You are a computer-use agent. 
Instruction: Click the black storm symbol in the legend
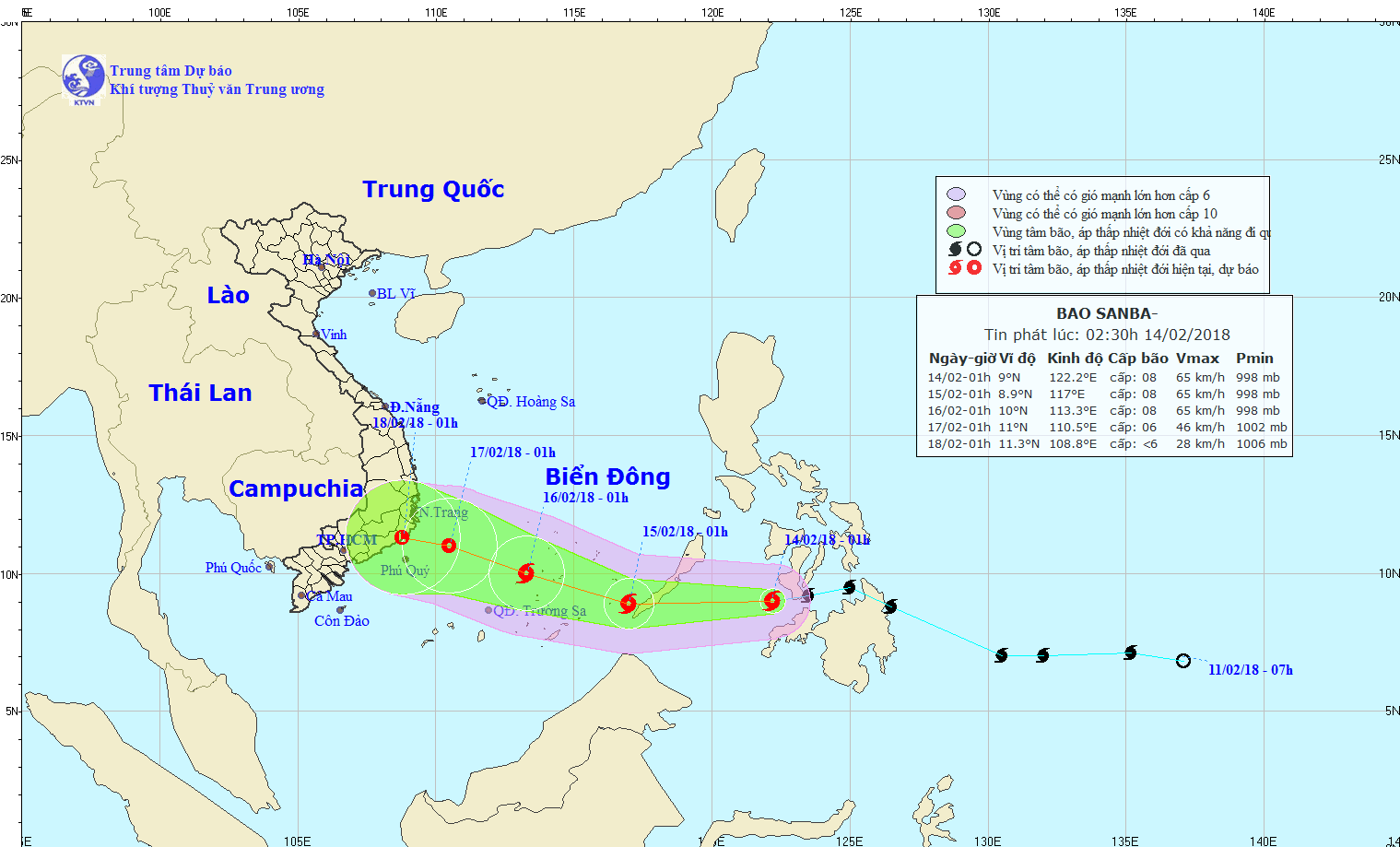(x=956, y=249)
